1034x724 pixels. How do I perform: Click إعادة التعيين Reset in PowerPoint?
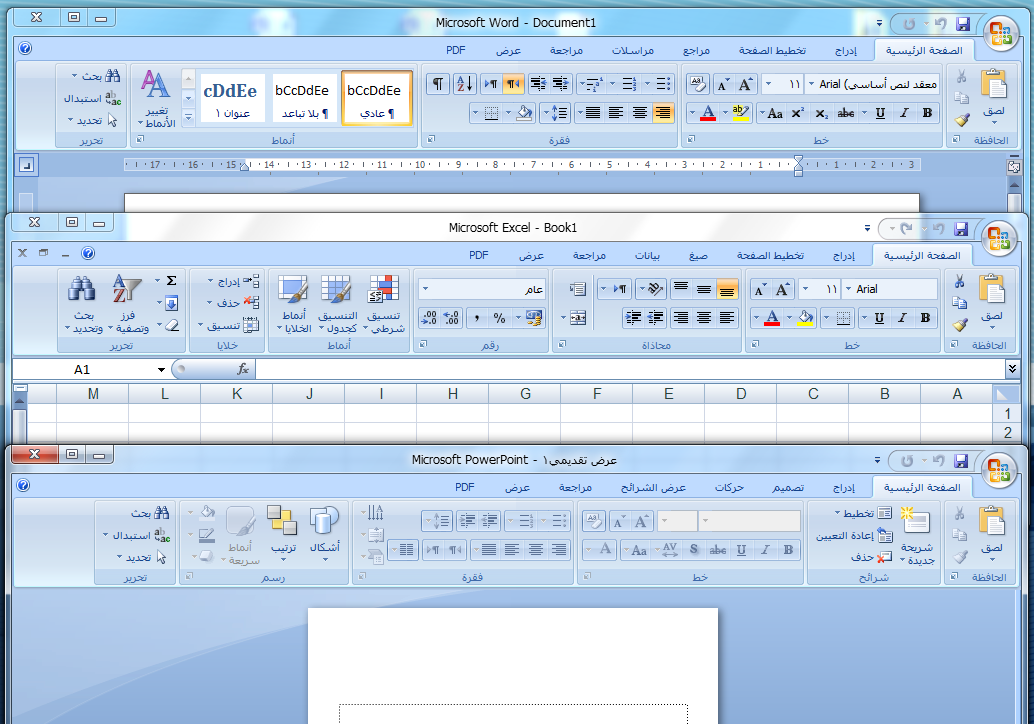coord(855,535)
